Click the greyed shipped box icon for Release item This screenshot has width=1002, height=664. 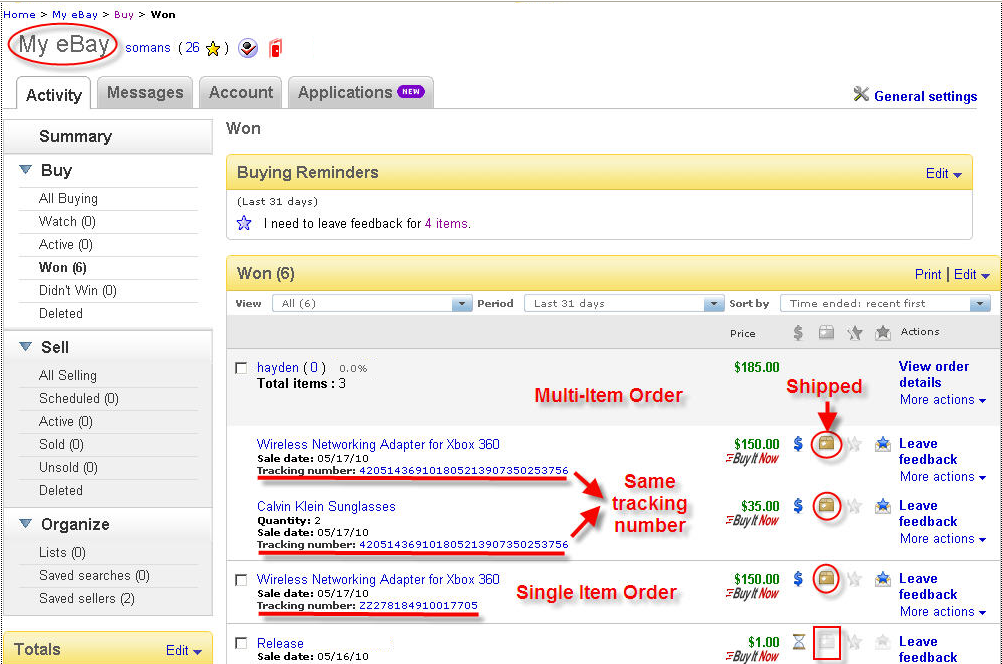coord(826,641)
